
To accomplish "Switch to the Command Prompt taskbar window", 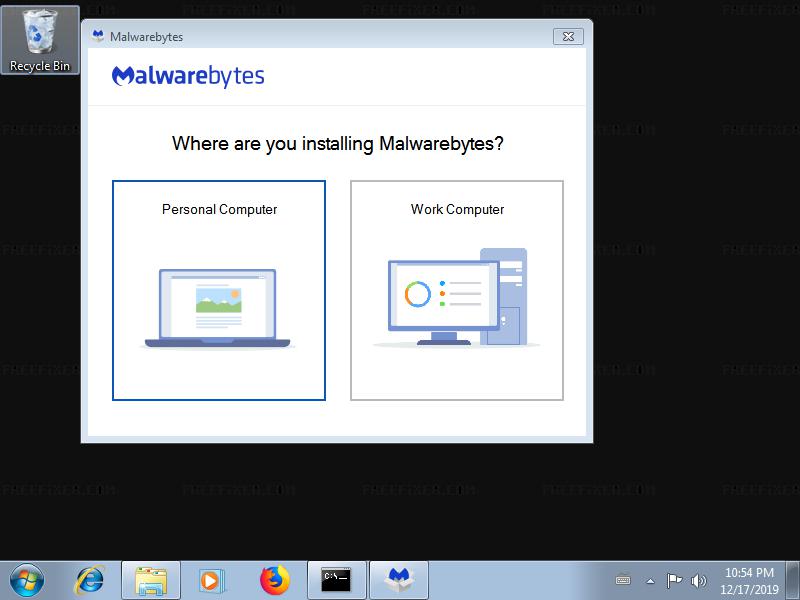I will click(x=337, y=581).
